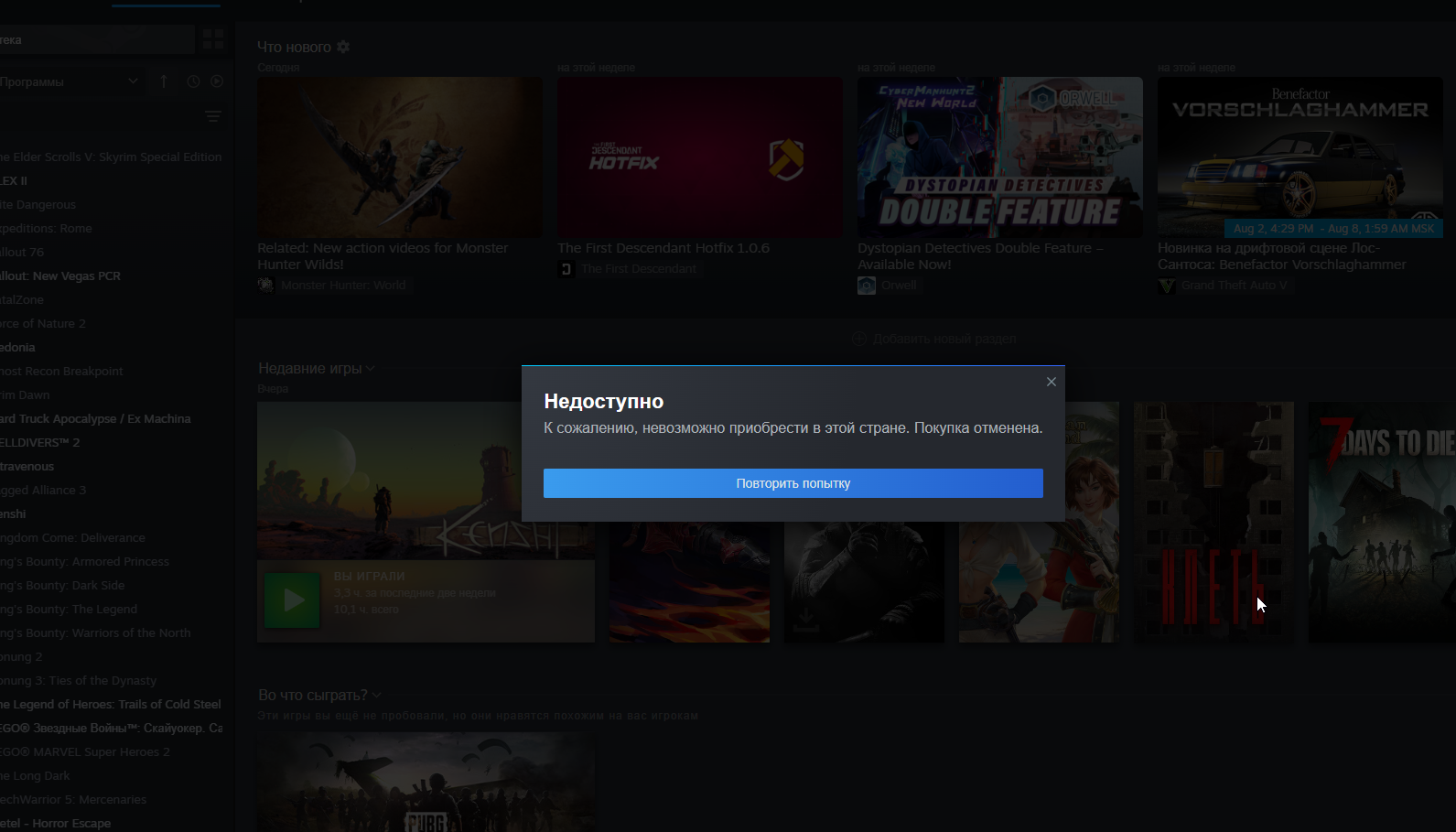Click the sort ascending arrow icon
Screen dimensions: 1456x832
pyautogui.click(x=164, y=81)
